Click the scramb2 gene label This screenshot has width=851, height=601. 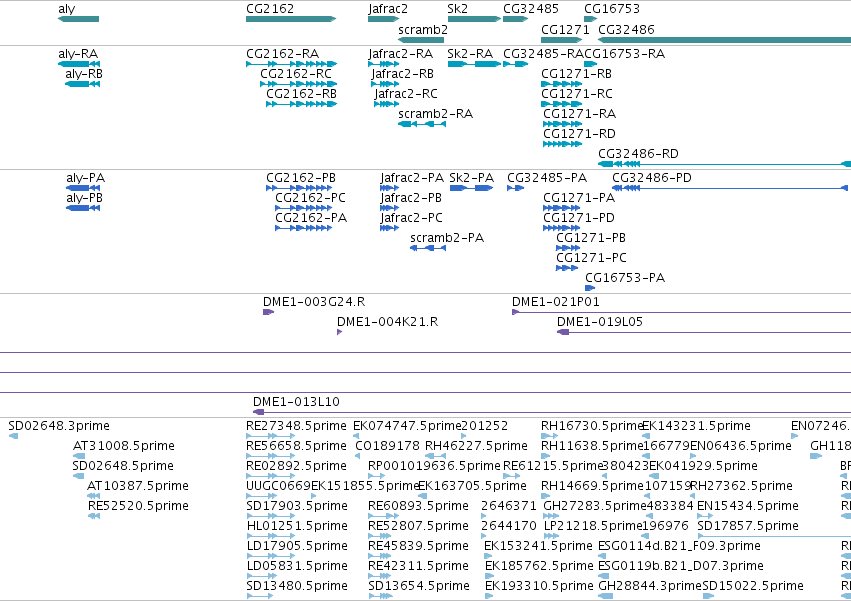coord(423,29)
